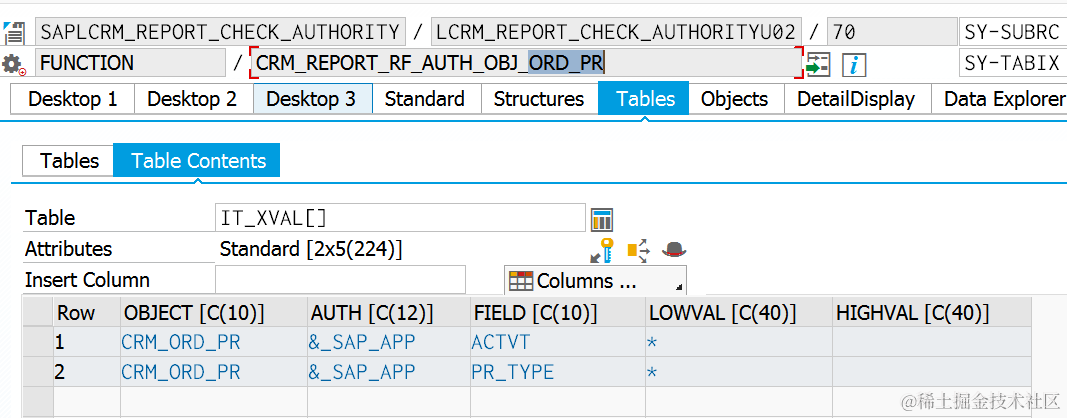Open the Data Explorer tab

[x=999, y=99]
